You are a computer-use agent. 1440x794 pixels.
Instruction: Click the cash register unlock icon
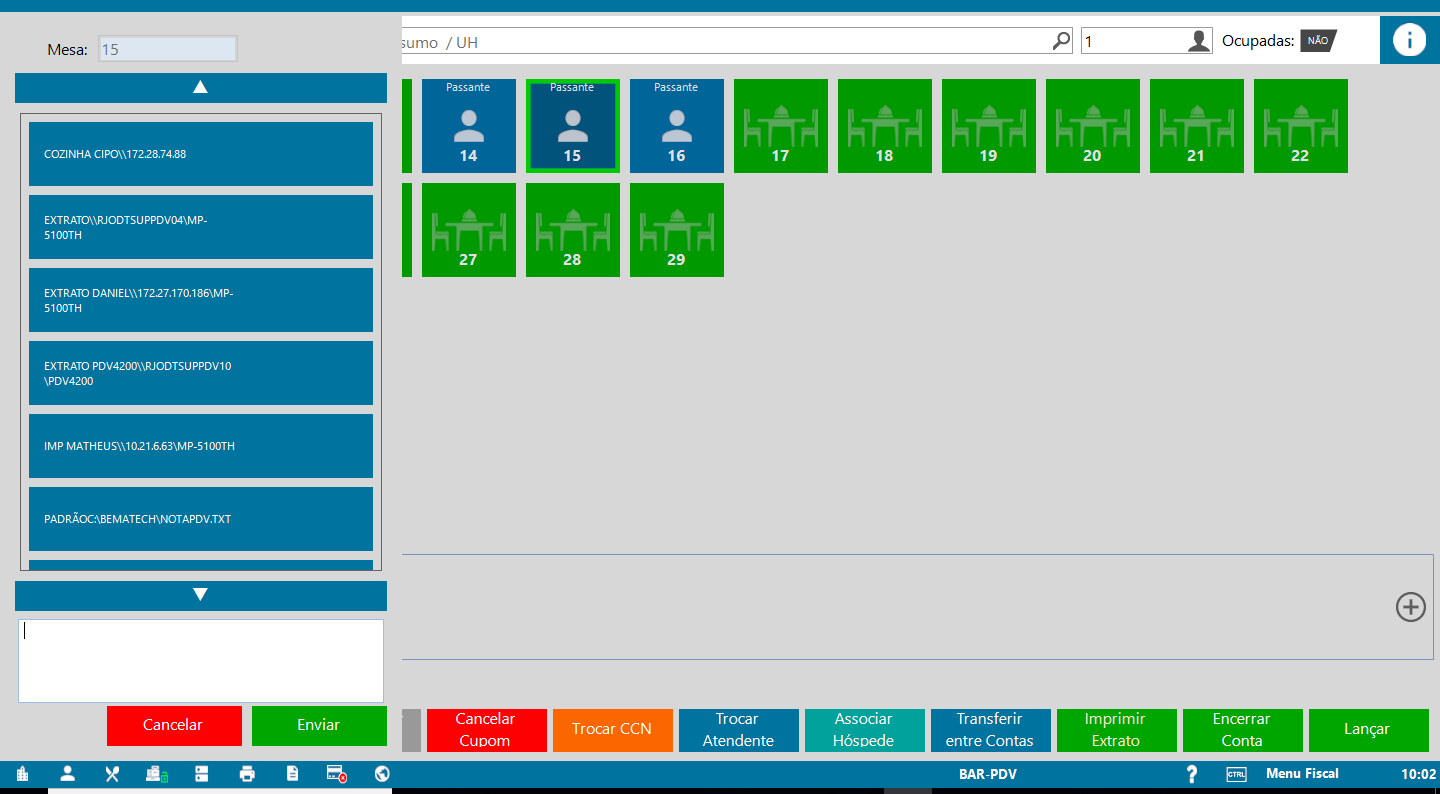click(x=157, y=774)
